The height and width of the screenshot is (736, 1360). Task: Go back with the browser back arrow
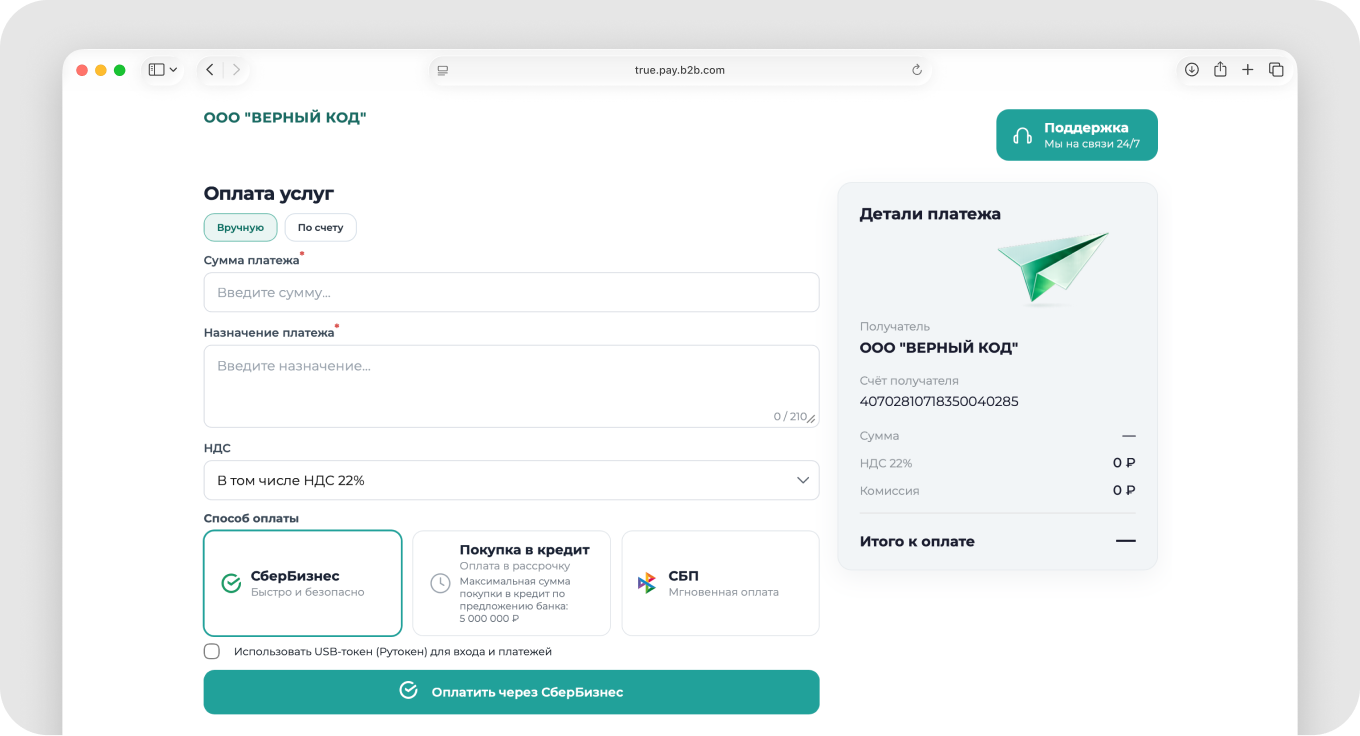pos(210,70)
